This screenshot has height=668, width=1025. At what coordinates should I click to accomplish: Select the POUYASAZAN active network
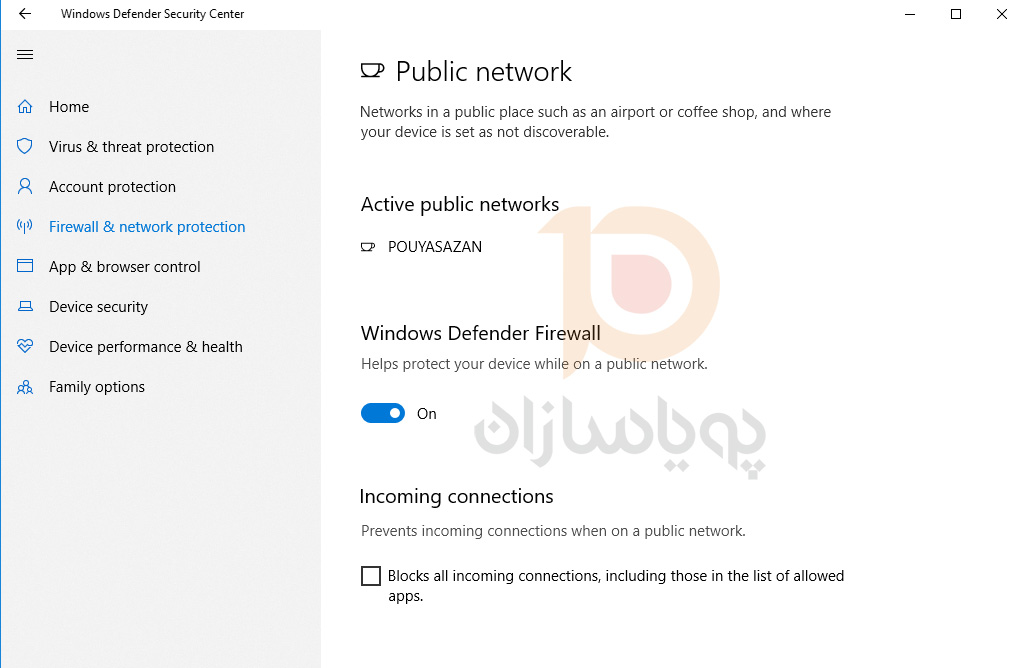(x=435, y=247)
